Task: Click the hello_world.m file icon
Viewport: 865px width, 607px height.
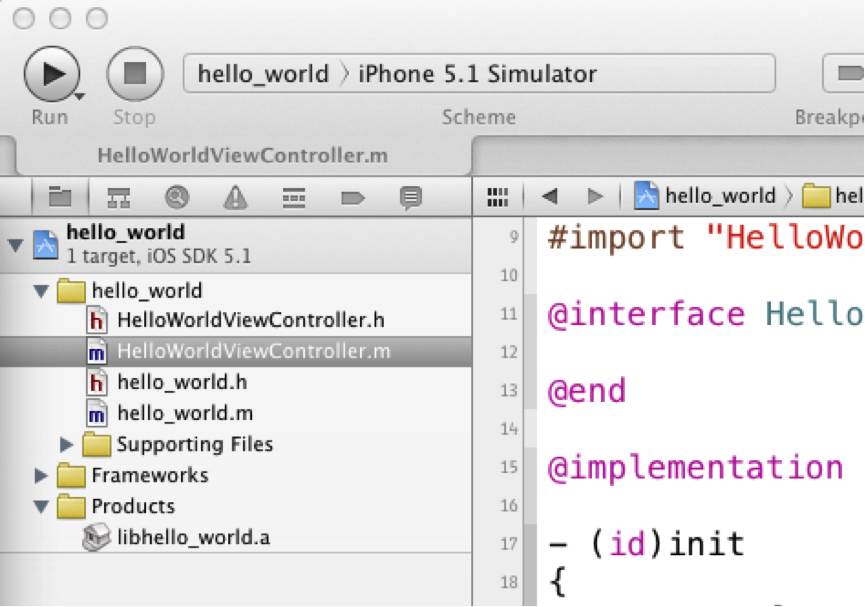Action: point(97,413)
